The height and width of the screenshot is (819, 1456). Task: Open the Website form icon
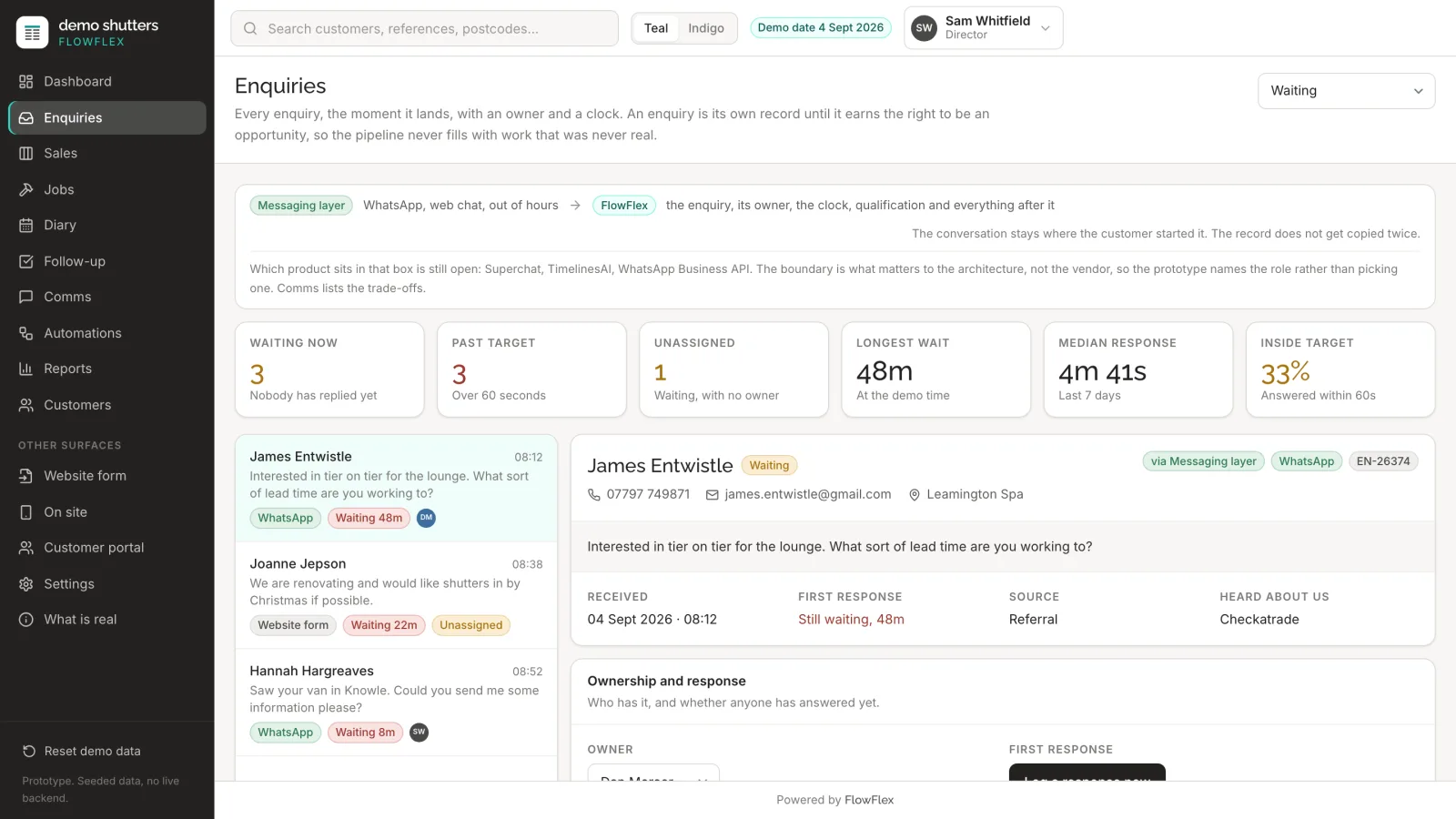coord(26,476)
